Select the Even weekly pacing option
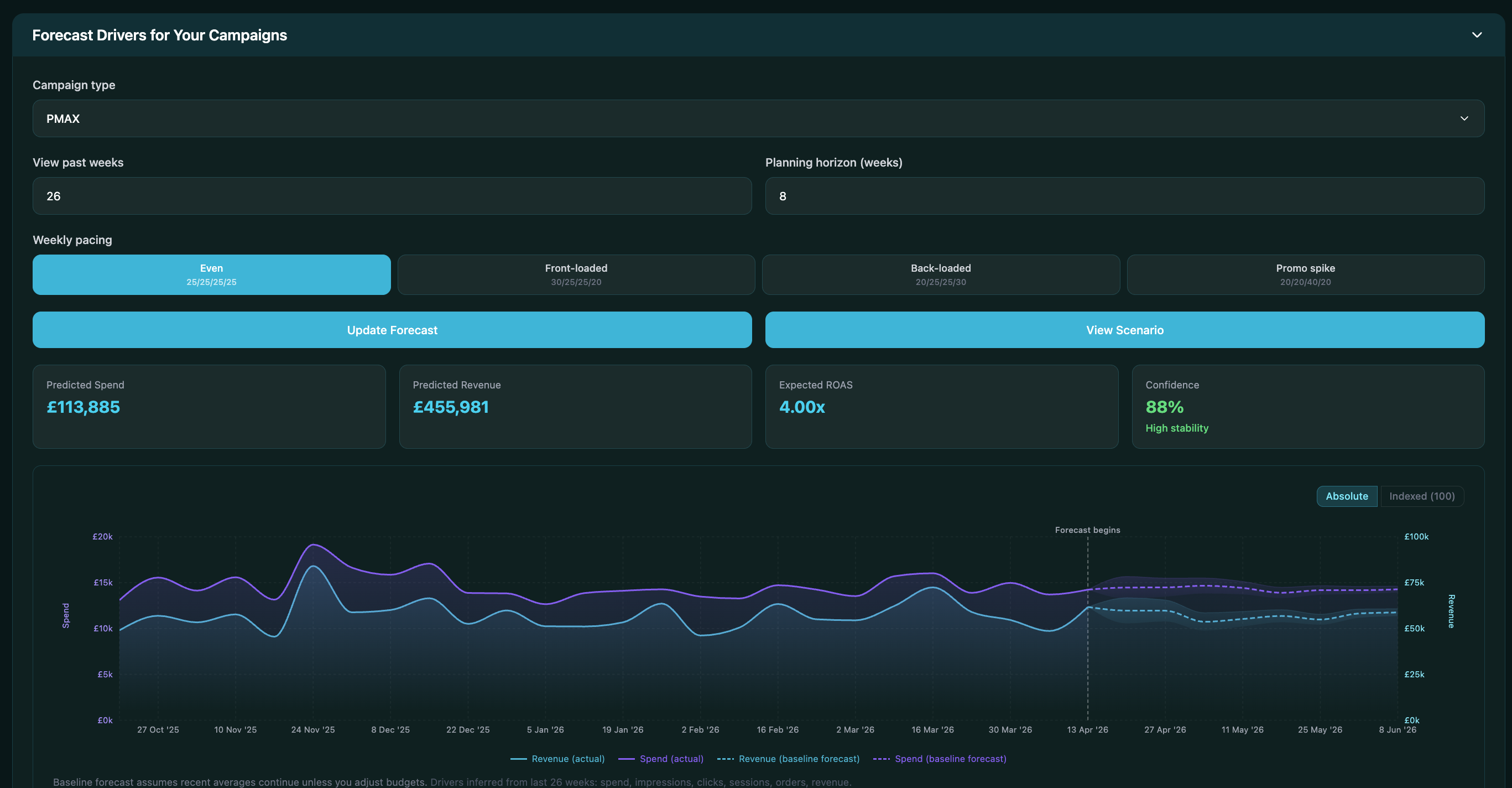This screenshot has width=1512, height=788. (211, 274)
